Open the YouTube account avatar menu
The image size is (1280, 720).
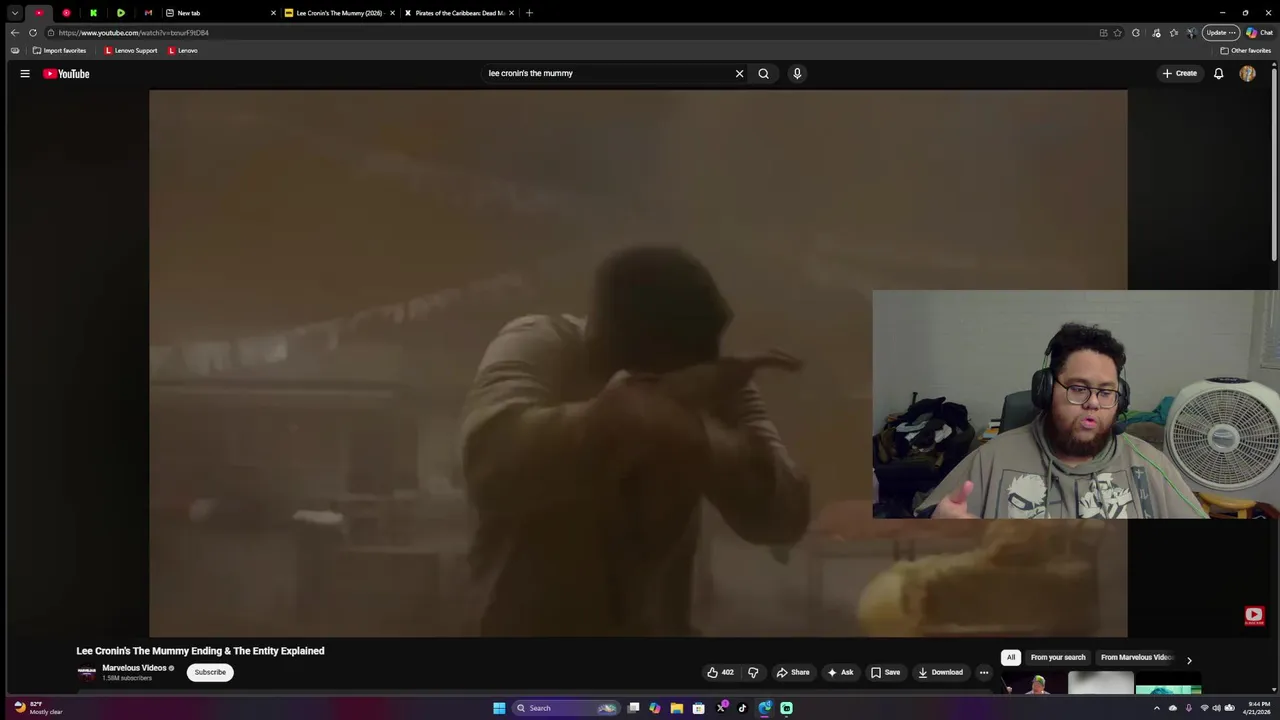[x=1247, y=73]
